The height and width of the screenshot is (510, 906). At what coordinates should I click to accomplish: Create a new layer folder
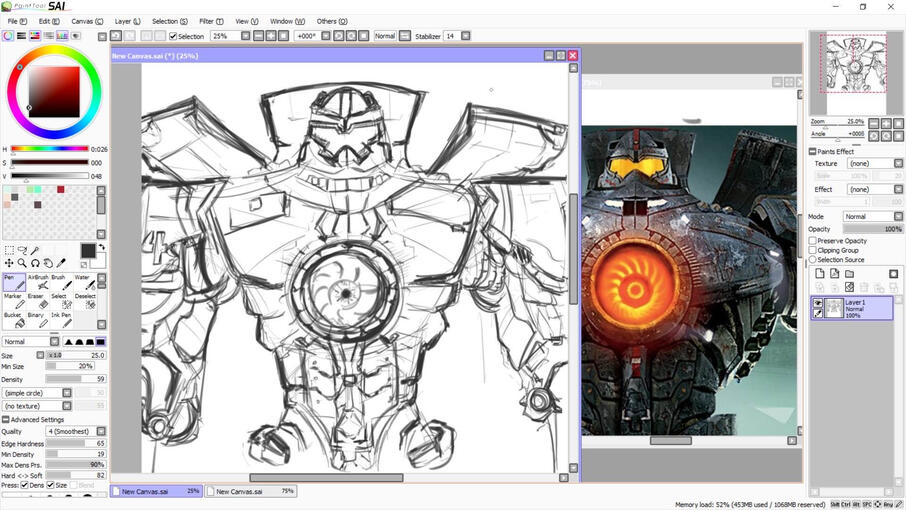coord(849,274)
